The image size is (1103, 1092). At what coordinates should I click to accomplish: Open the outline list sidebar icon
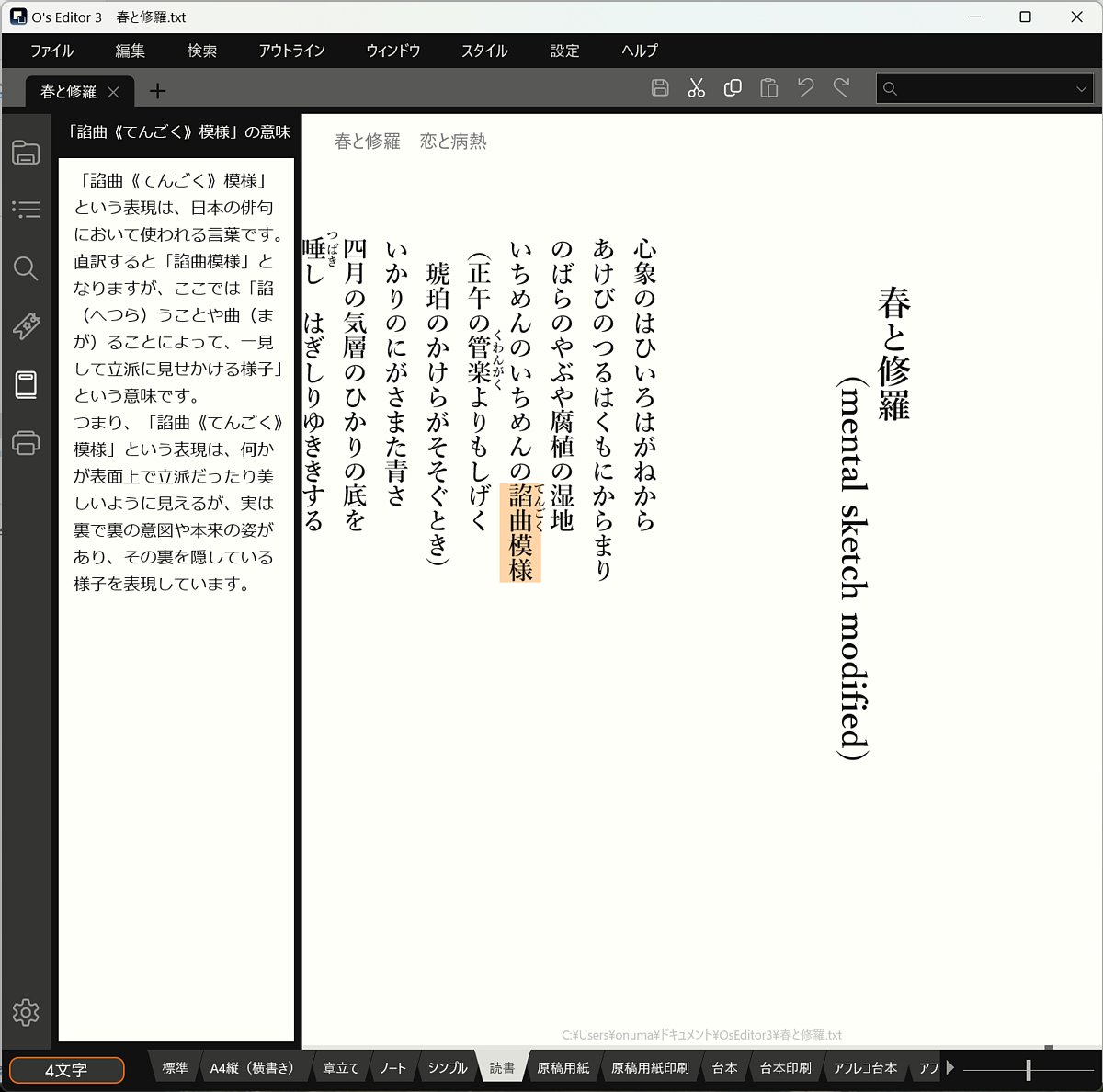[26, 210]
